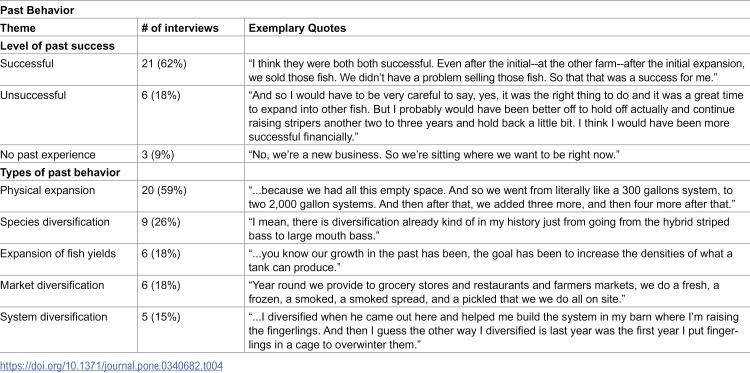Click the 'Unsuccessful' theme row label
750x373 pixels.
point(33,95)
